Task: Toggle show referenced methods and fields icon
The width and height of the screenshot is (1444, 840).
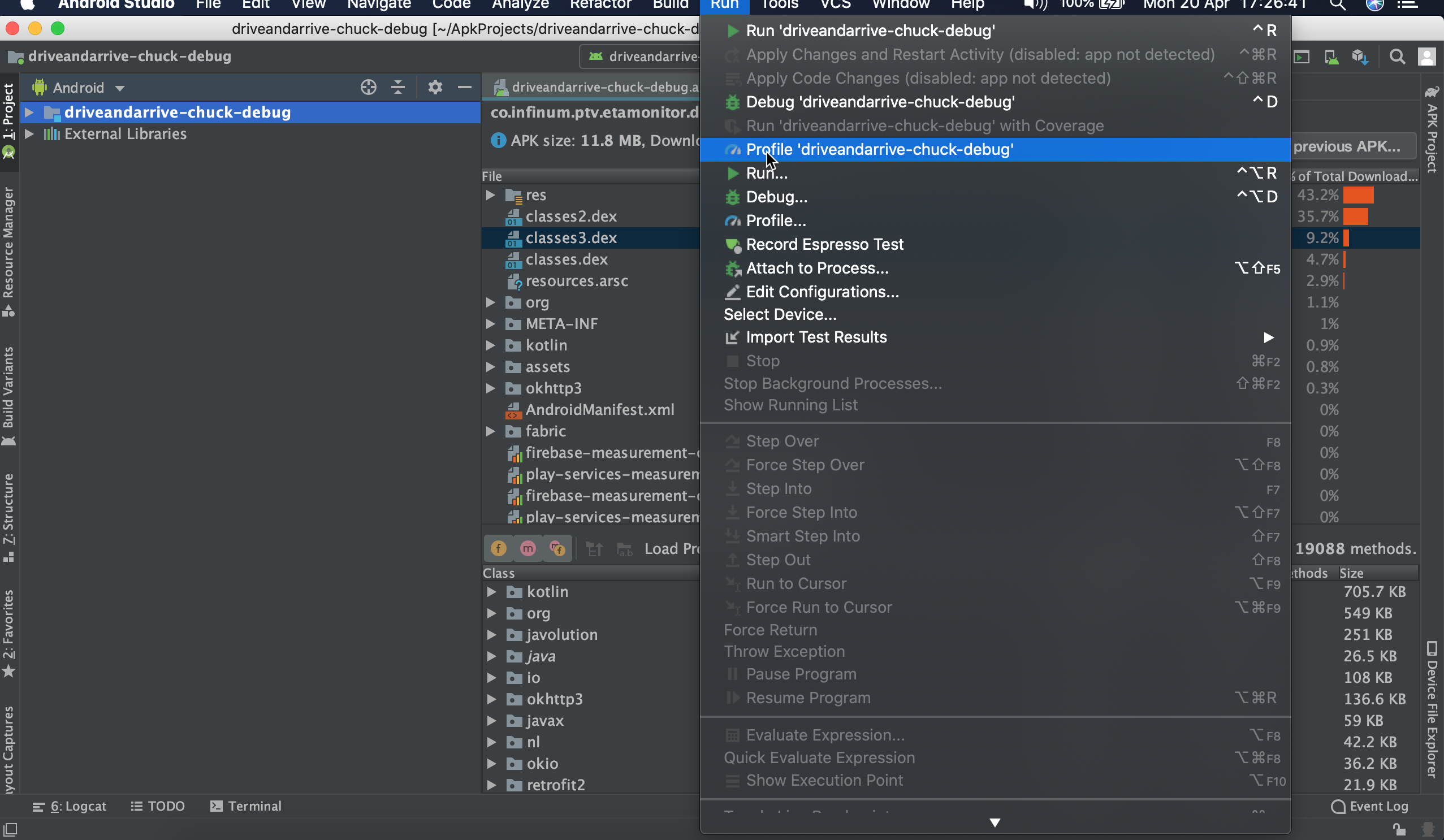Action: pos(557,548)
